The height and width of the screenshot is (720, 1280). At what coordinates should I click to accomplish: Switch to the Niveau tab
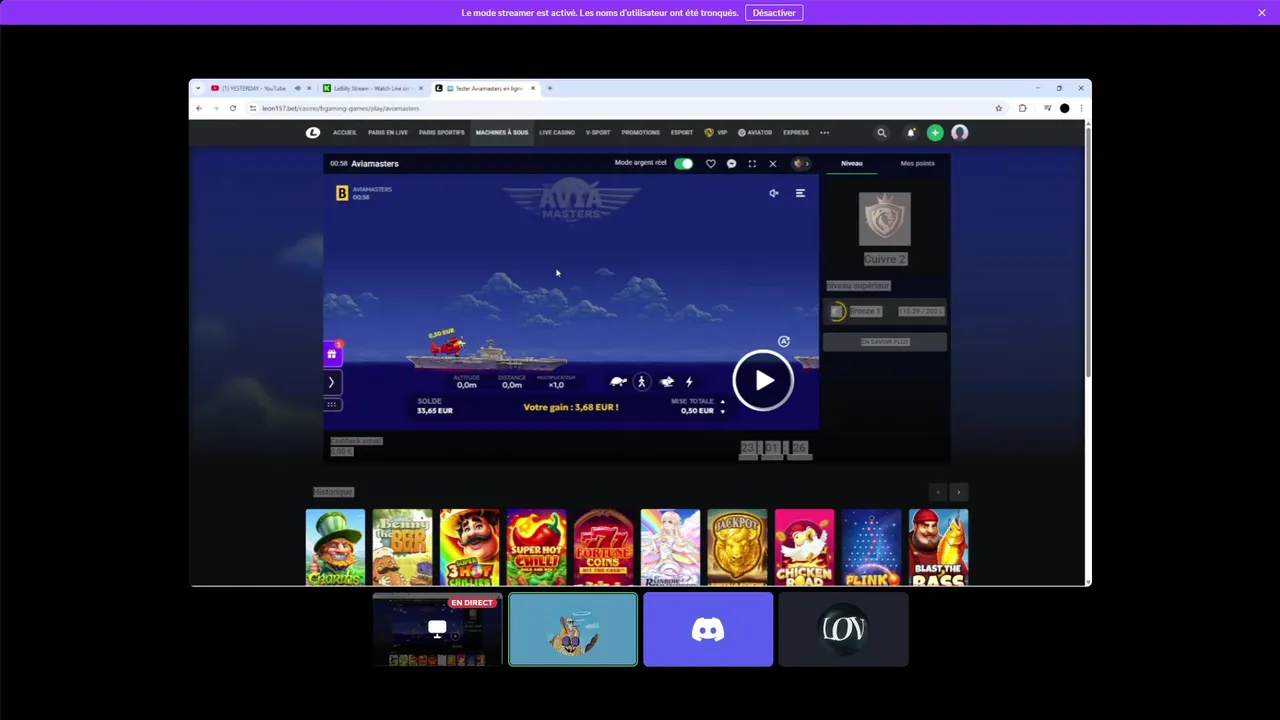pos(852,163)
